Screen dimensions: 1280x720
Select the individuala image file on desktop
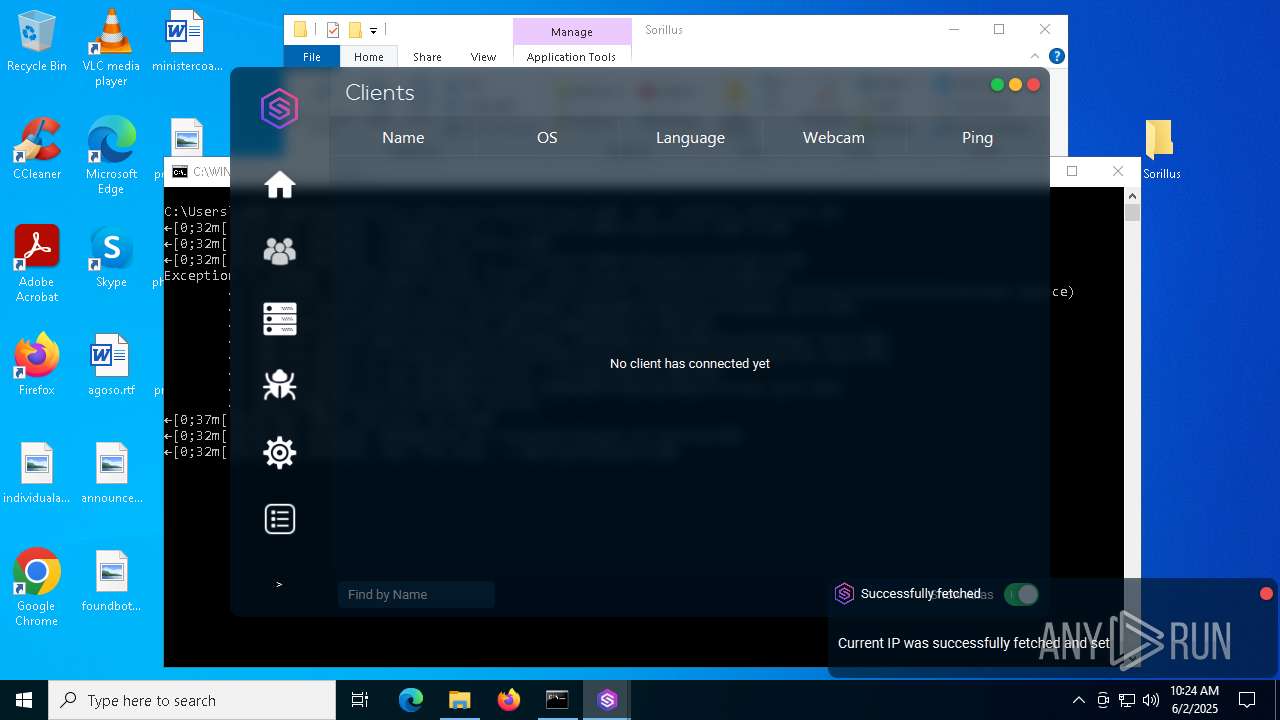pyautogui.click(x=37, y=473)
